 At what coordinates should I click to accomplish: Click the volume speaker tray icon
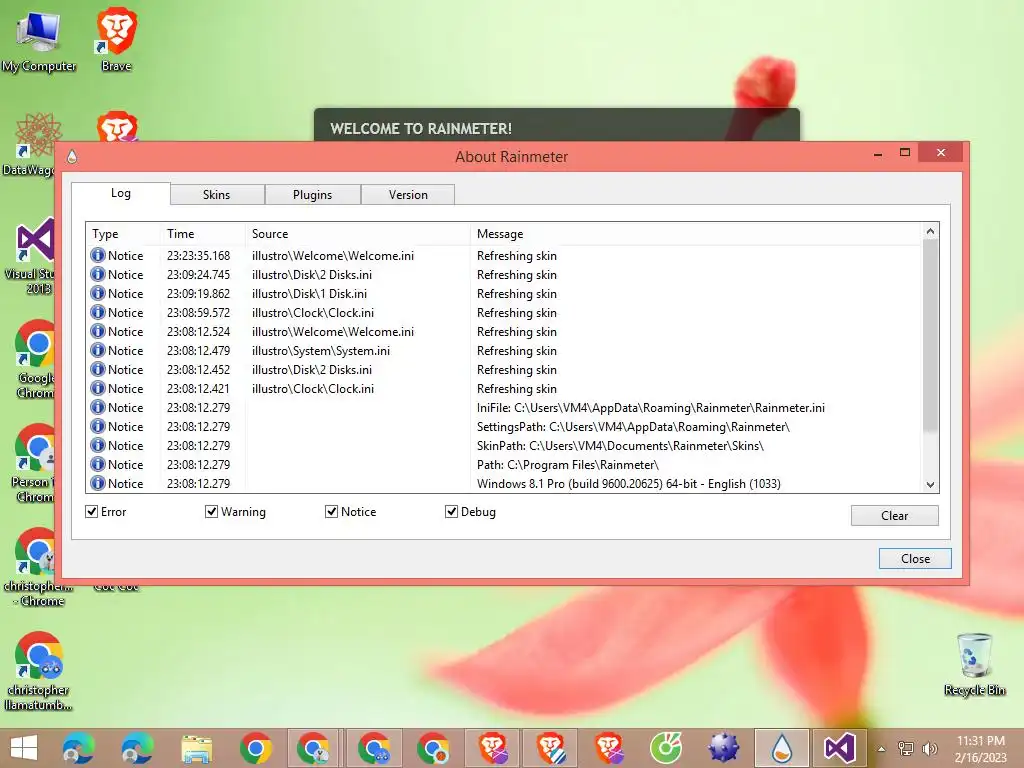(929, 748)
